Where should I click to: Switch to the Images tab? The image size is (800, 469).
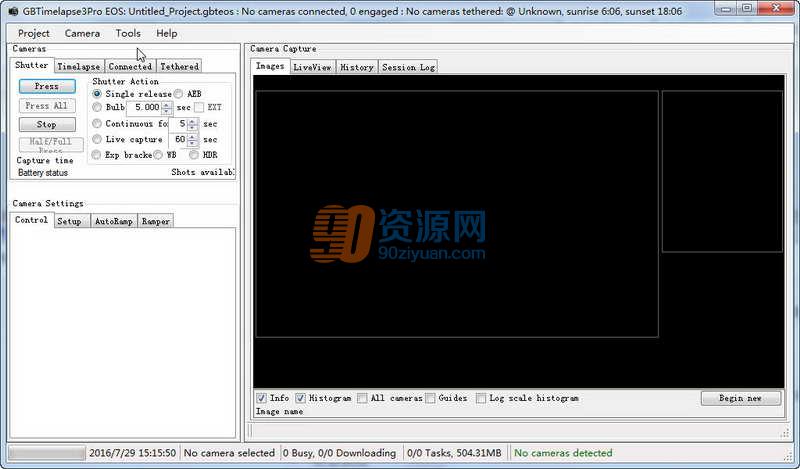pos(270,66)
